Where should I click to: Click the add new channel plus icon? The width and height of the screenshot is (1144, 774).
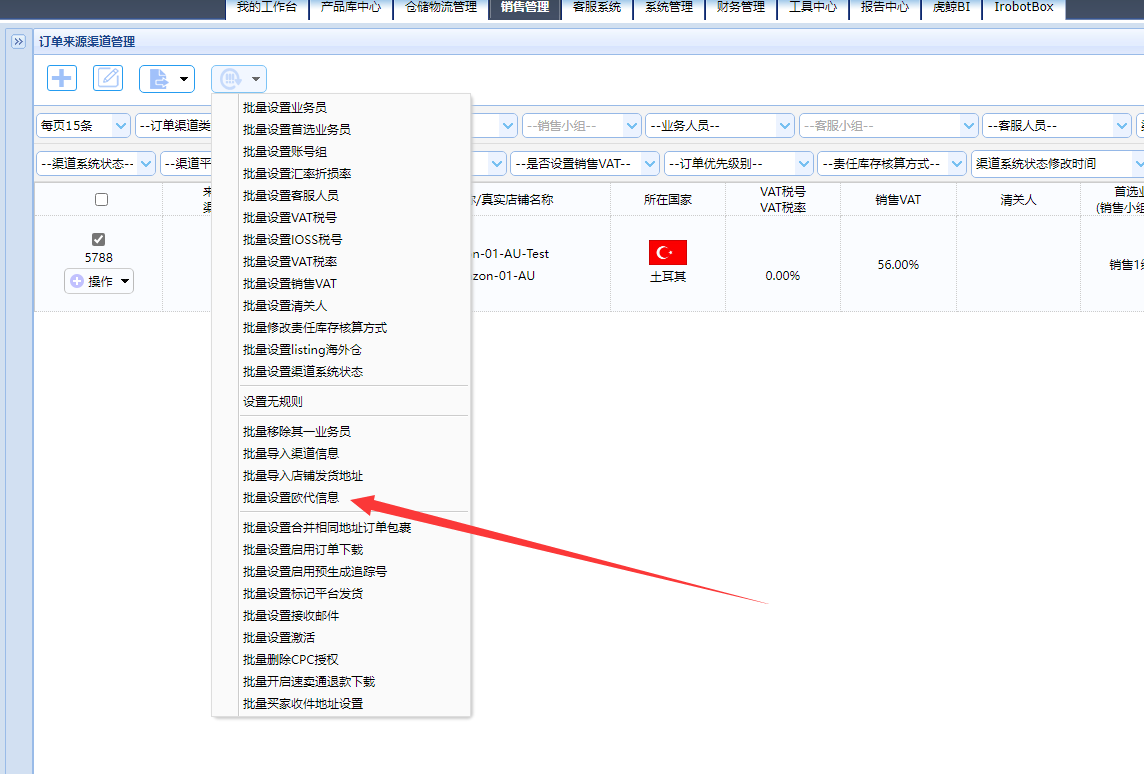pos(62,78)
